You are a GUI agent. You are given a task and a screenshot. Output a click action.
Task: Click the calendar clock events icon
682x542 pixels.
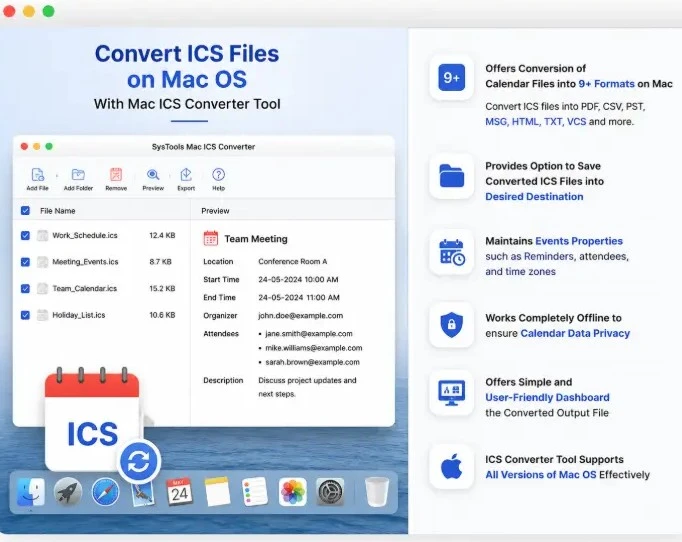coord(451,252)
